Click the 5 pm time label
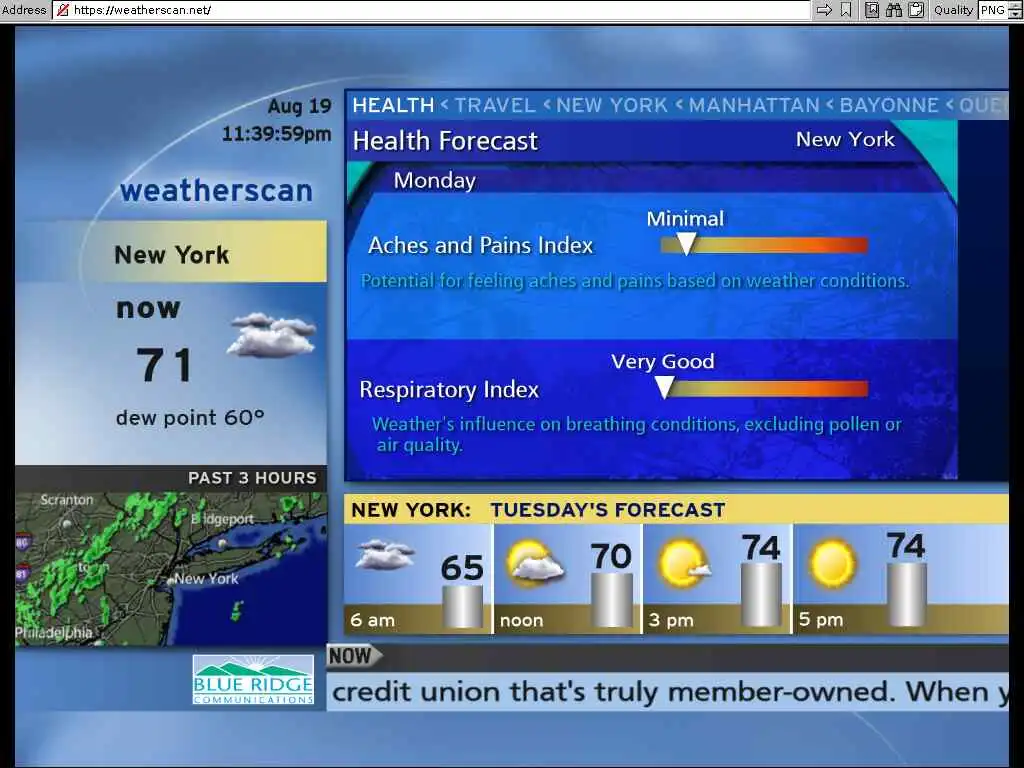The width and height of the screenshot is (1024, 768). click(x=821, y=620)
